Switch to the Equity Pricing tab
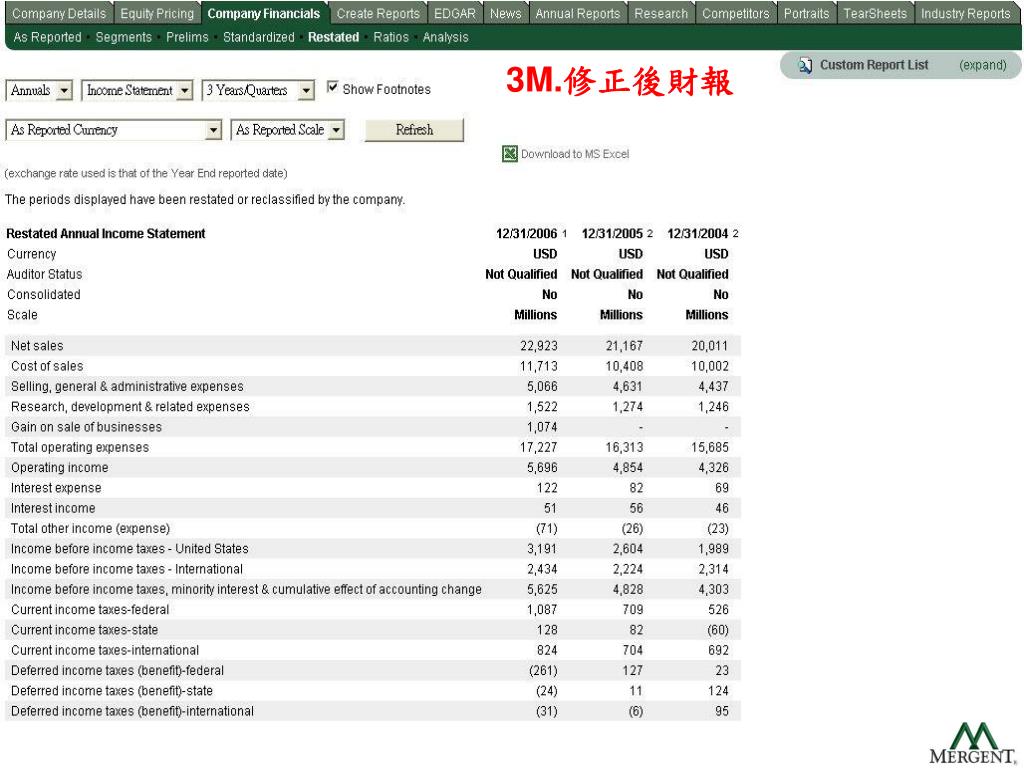The width and height of the screenshot is (1024, 768). [157, 13]
